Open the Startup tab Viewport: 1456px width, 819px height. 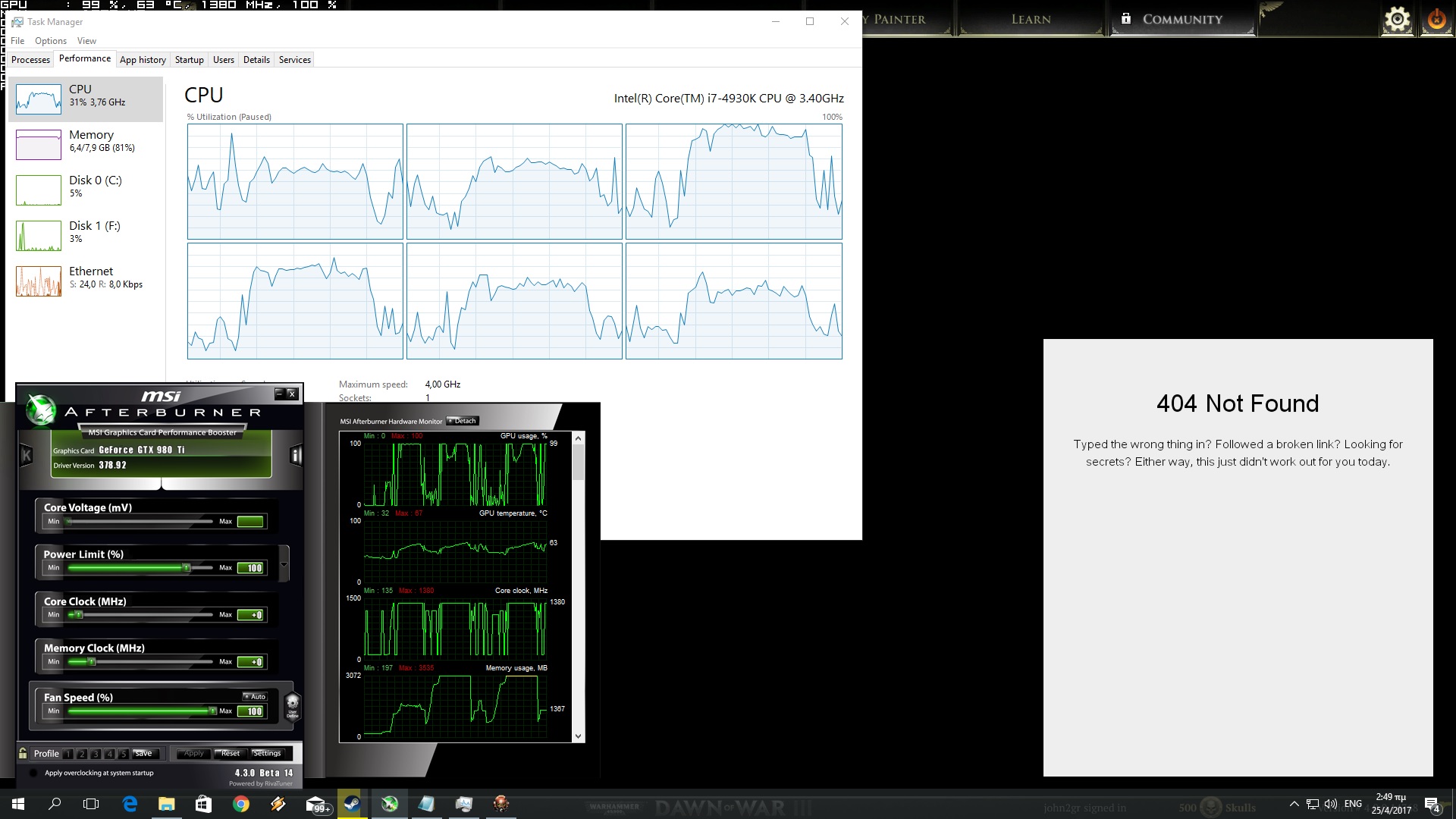click(189, 60)
